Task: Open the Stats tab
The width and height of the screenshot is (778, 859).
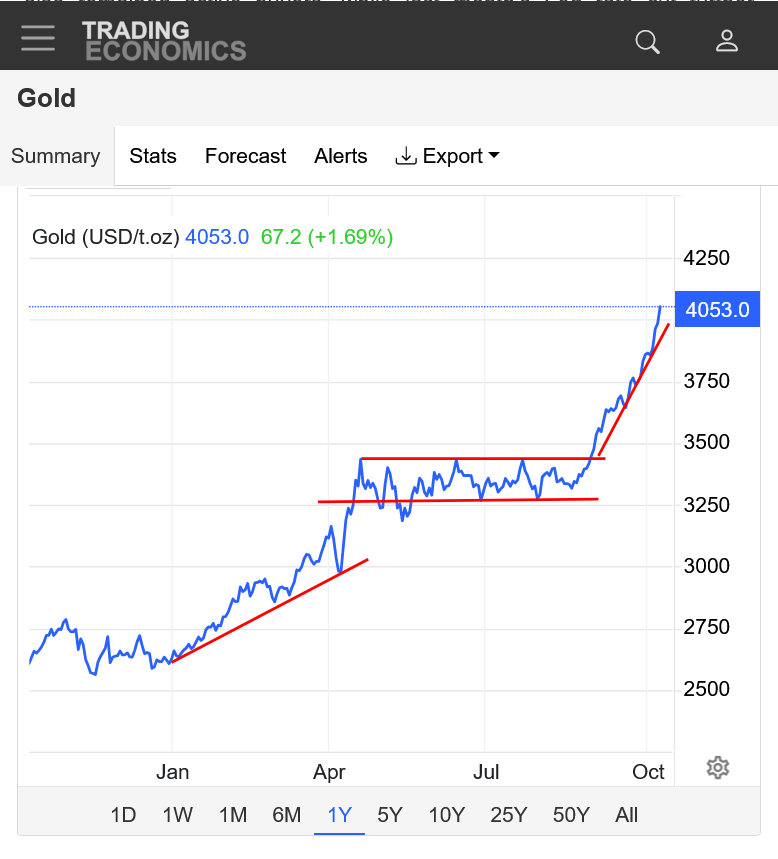Action: 153,156
